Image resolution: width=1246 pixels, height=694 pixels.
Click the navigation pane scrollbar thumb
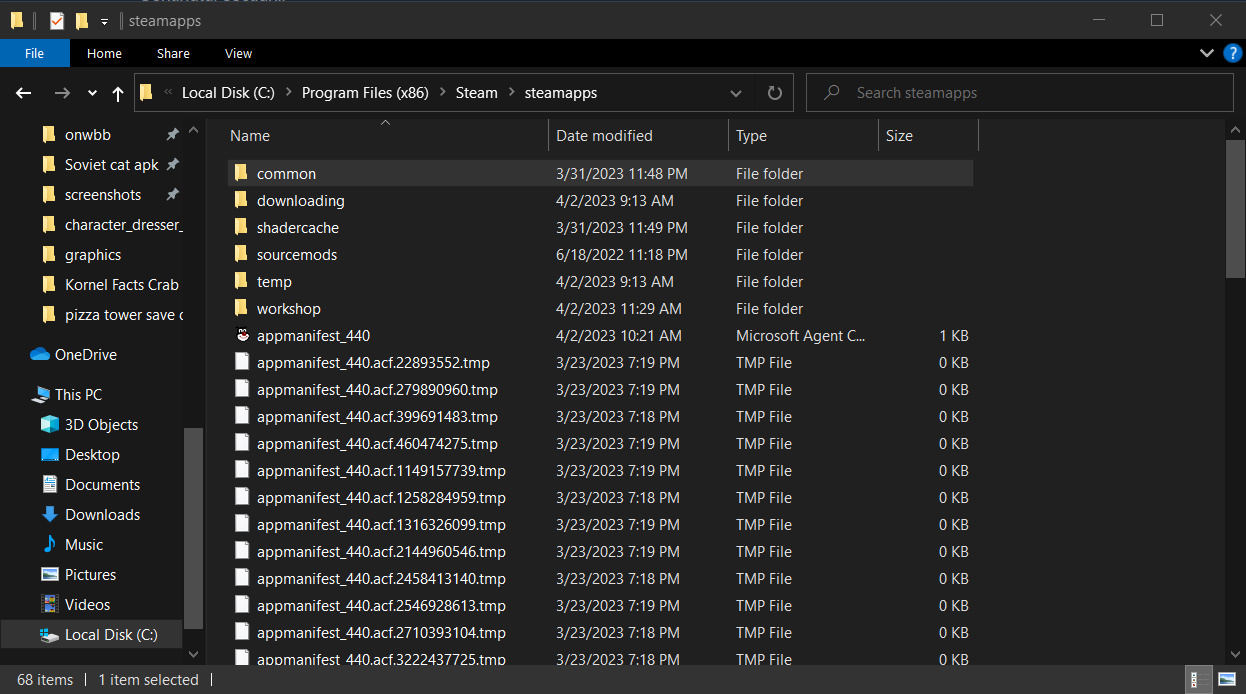click(193, 527)
